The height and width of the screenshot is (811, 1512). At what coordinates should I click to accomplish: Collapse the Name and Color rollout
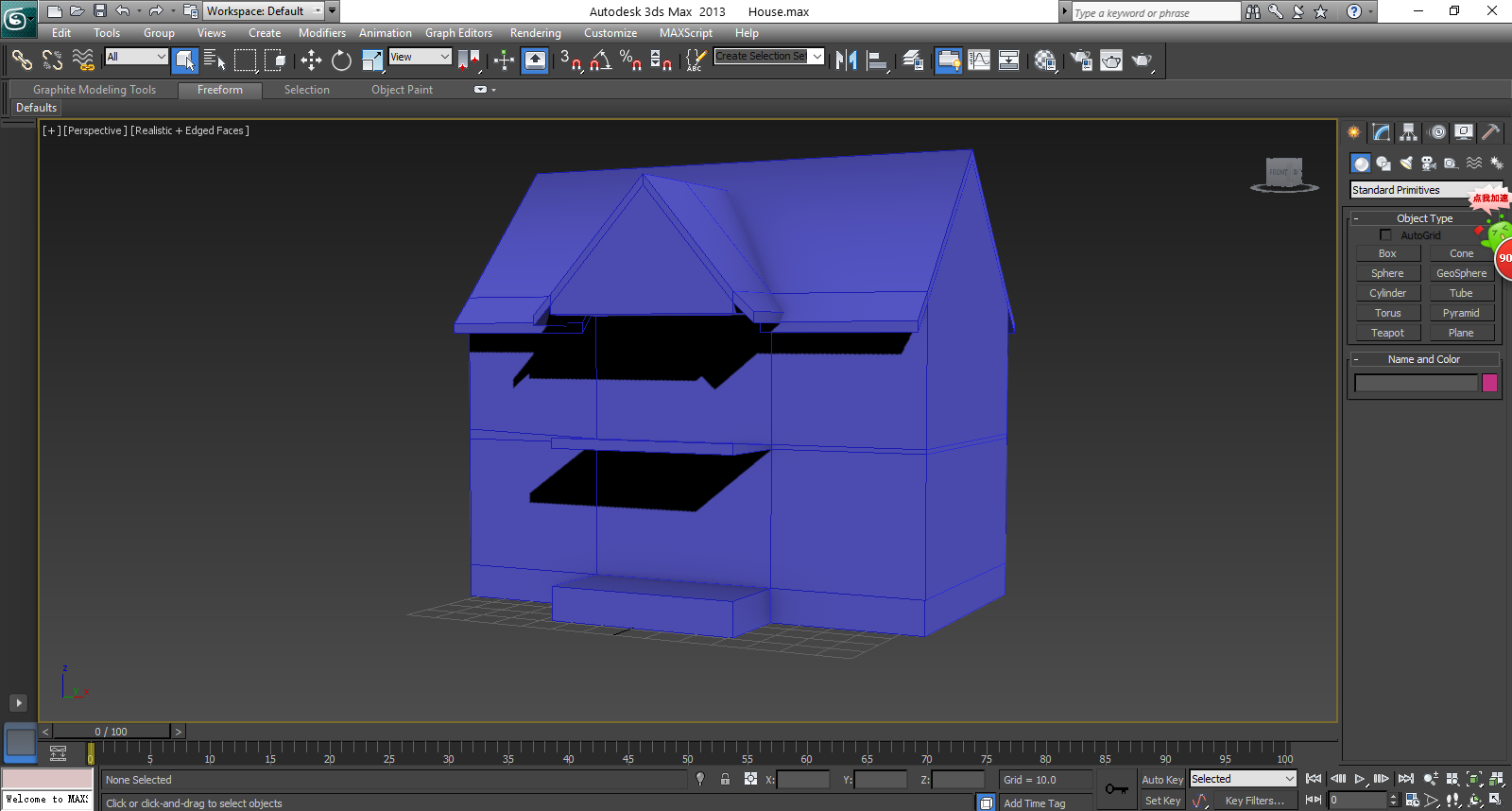(1424, 359)
